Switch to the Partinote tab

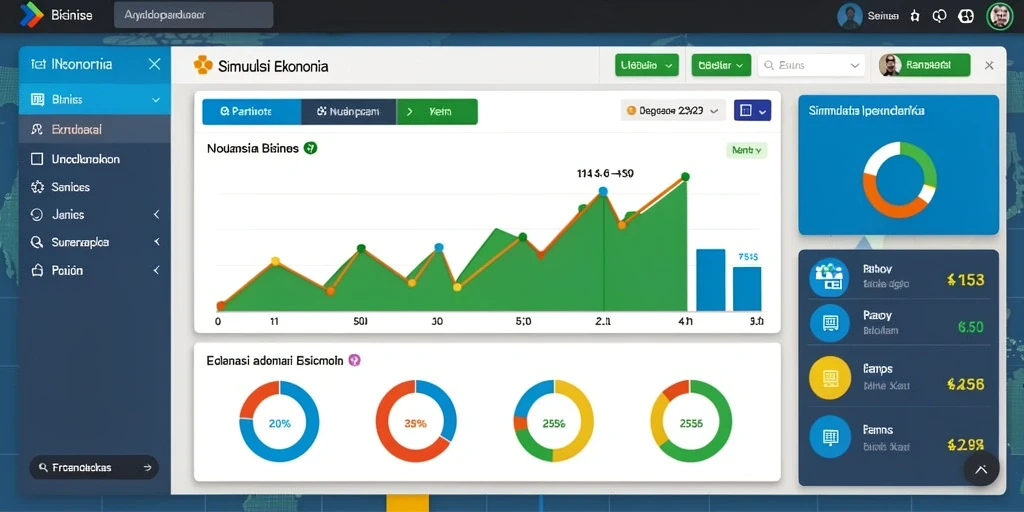pos(251,112)
